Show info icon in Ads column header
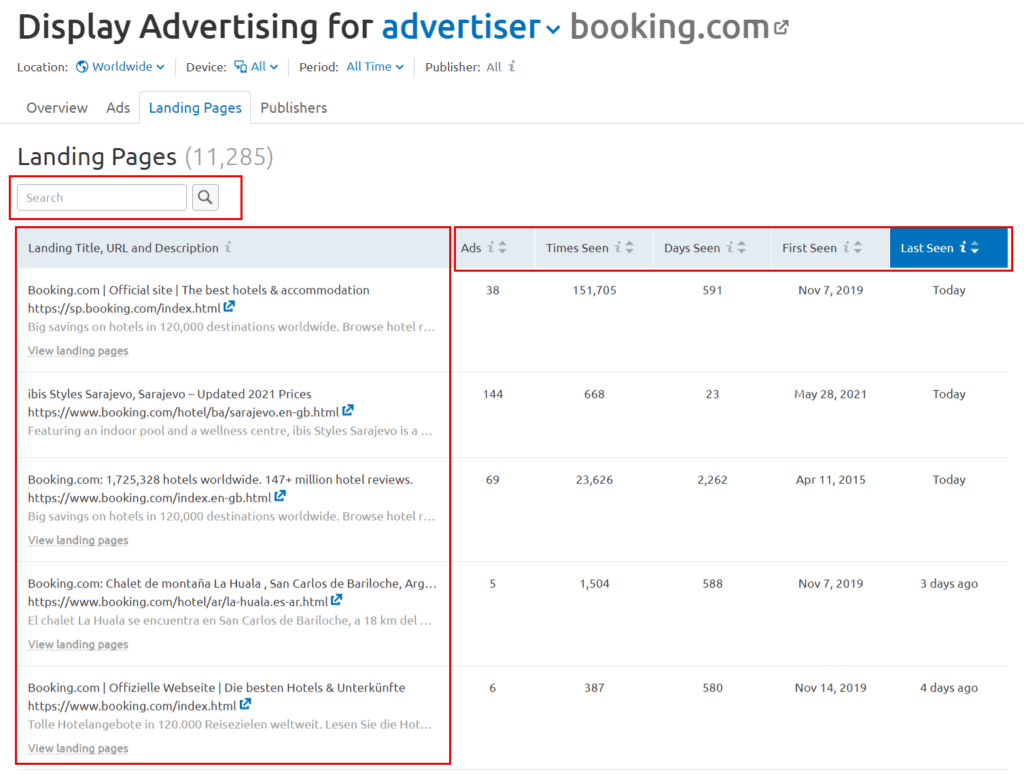 click(490, 247)
